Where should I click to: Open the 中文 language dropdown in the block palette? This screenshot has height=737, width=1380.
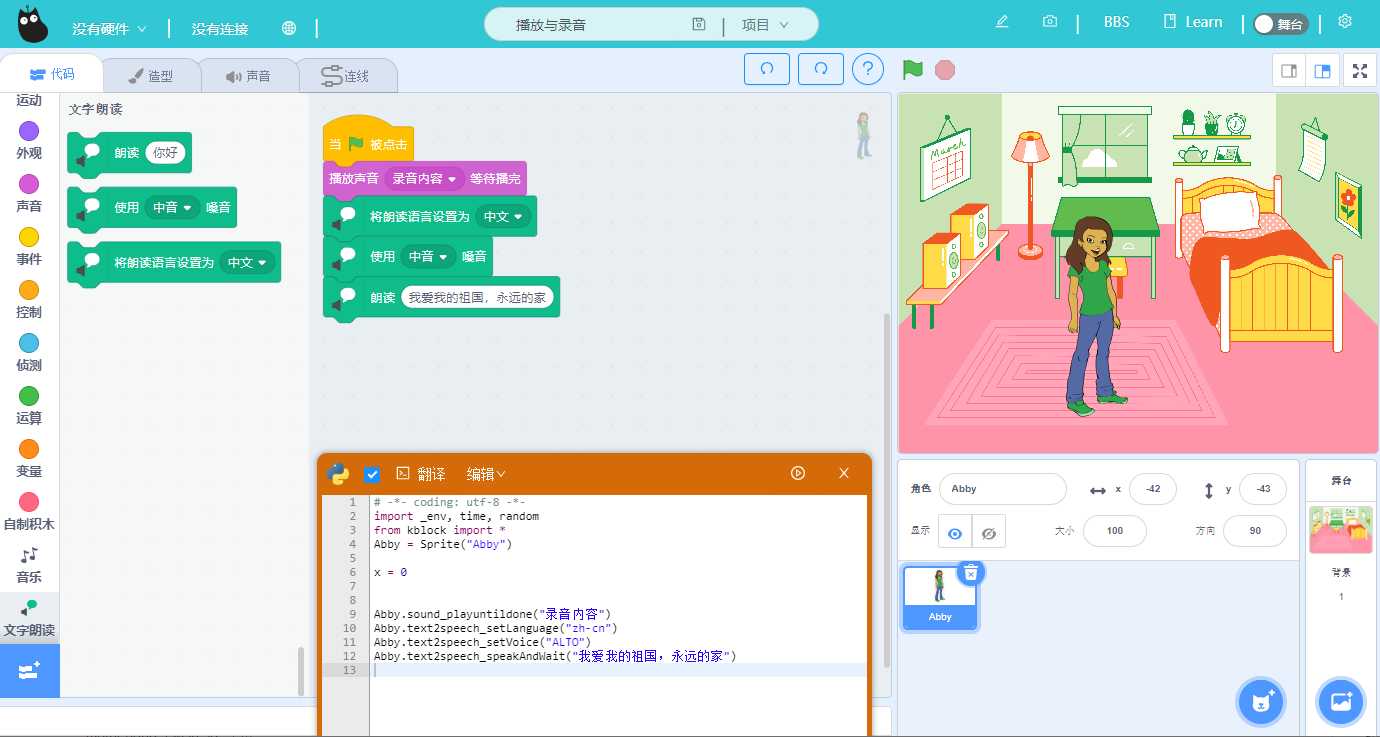tap(247, 262)
